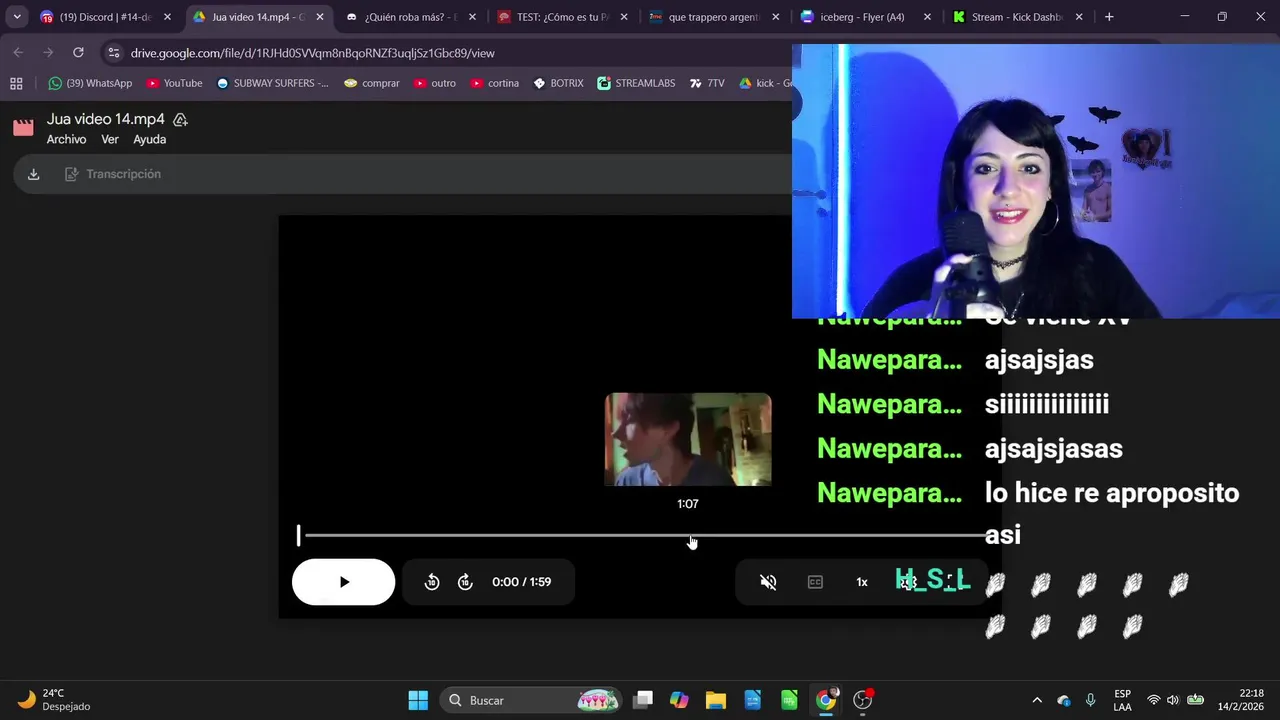This screenshot has width=1280, height=720.
Task: Rewind the video 10 seconds
Action: pos(432,582)
